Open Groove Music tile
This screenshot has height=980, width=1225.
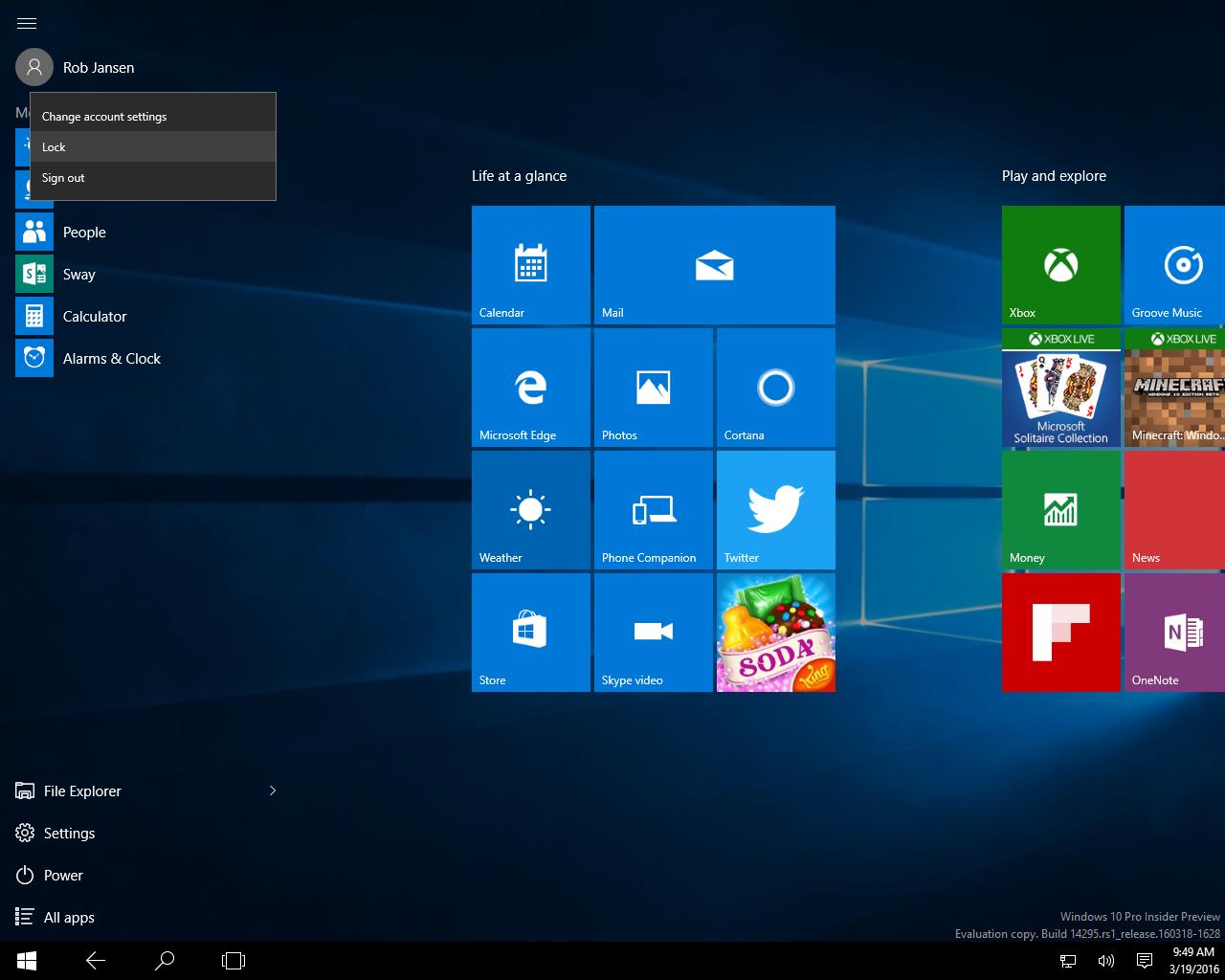coord(1175,265)
